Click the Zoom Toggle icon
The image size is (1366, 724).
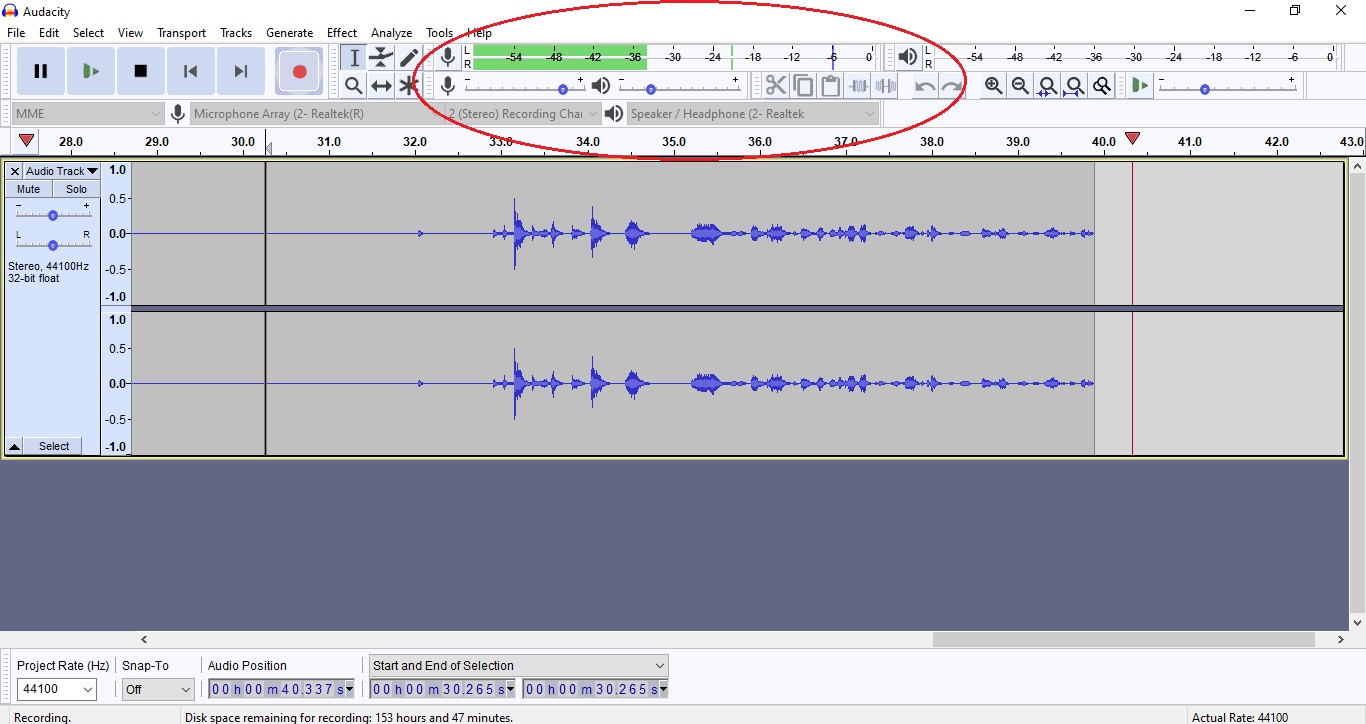[1101, 86]
